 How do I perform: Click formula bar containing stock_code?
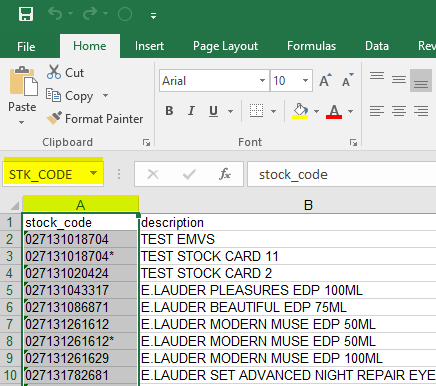pyautogui.click(x=342, y=174)
